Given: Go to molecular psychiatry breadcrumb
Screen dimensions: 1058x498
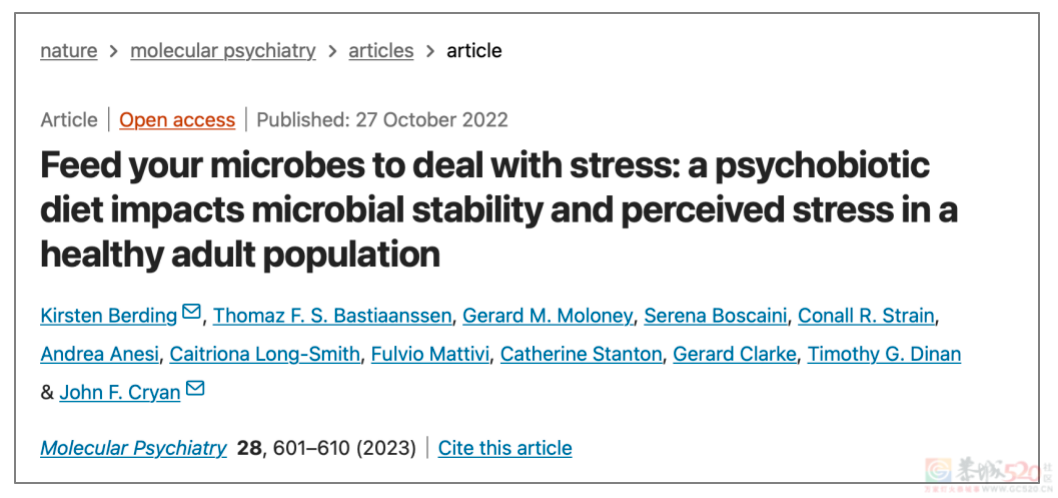Looking at the screenshot, I should click(223, 51).
